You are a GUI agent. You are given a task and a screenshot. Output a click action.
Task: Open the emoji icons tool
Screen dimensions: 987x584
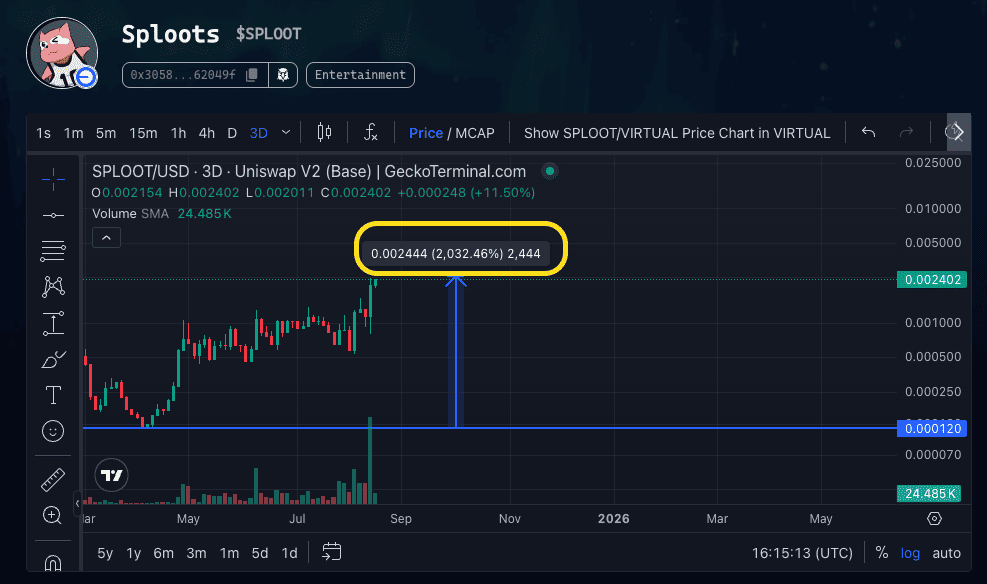53,431
